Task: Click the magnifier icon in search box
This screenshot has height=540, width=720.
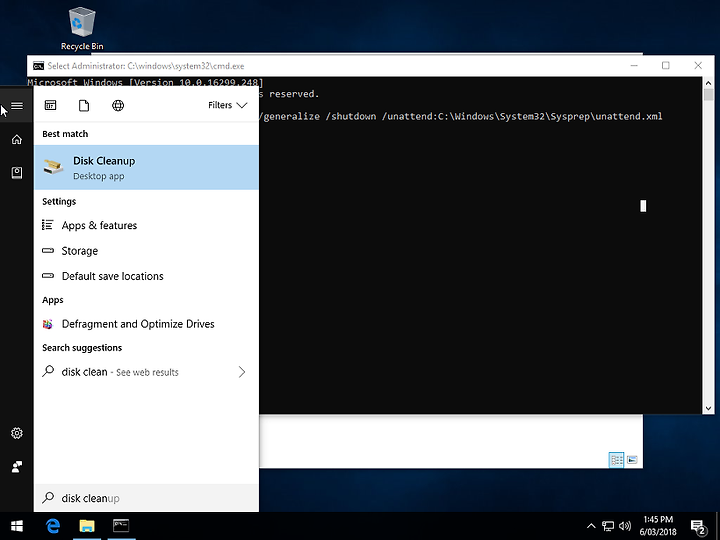Action: [48, 498]
